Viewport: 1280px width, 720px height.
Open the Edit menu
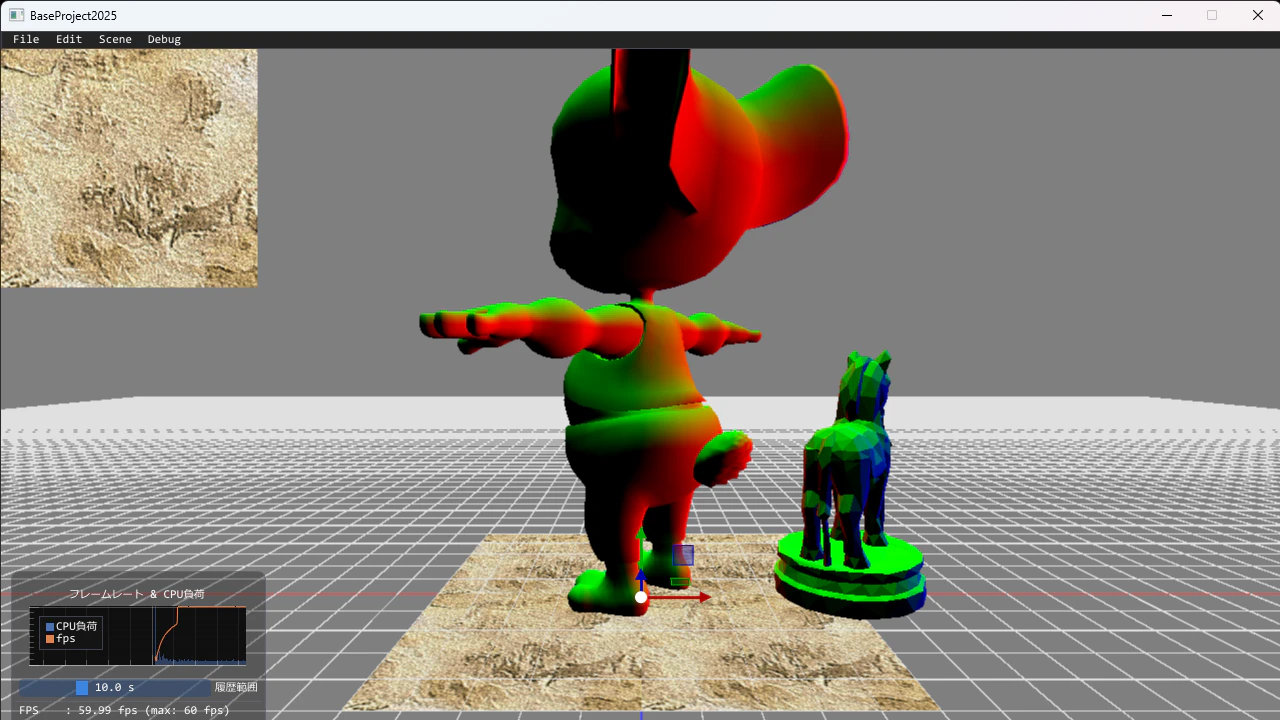tap(69, 39)
